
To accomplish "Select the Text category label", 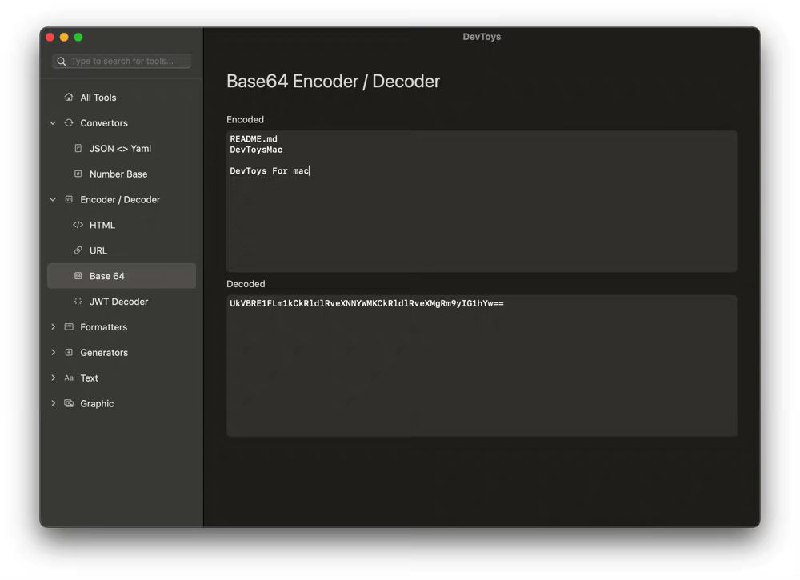I will click(x=89, y=378).
